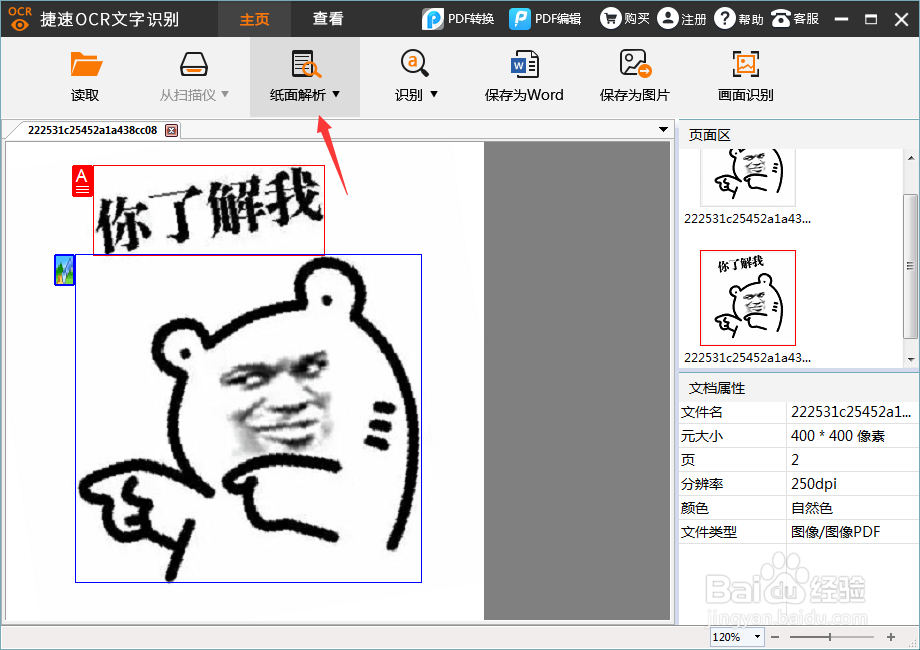
Task: Click the 购买 shopping cart icon
Action: tap(612, 17)
